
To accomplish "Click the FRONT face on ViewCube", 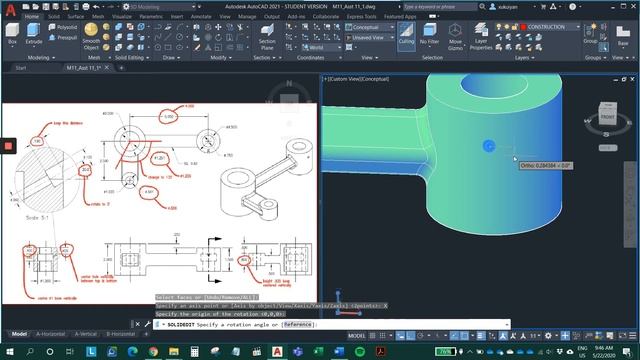I will 607,117.
